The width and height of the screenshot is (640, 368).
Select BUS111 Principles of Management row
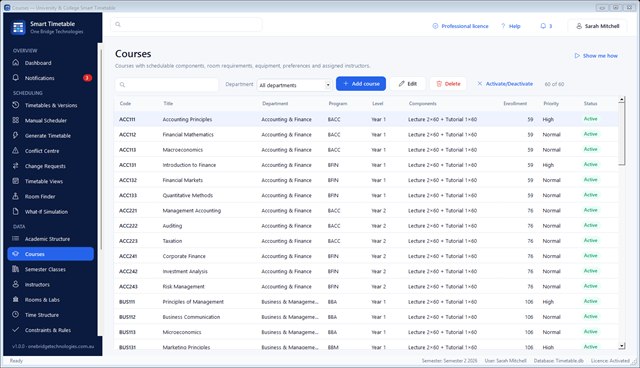pyautogui.click(x=366, y=301)
